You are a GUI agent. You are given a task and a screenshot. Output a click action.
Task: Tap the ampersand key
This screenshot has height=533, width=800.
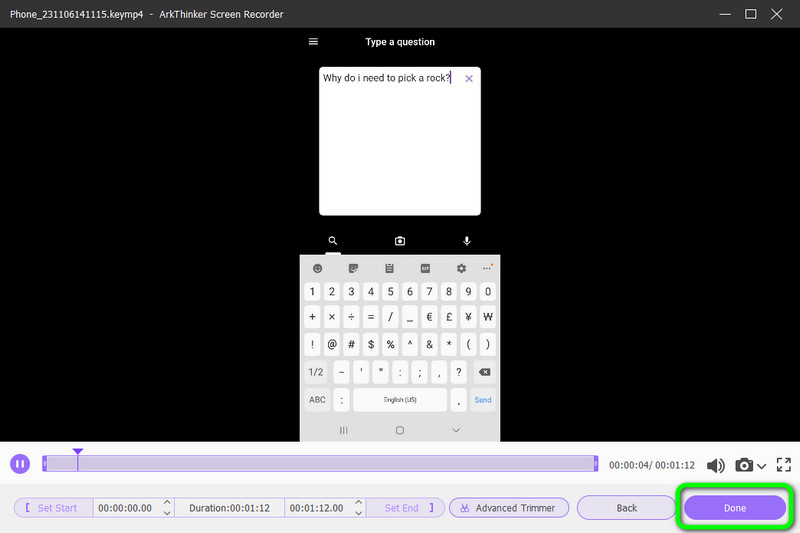(430, 344)
